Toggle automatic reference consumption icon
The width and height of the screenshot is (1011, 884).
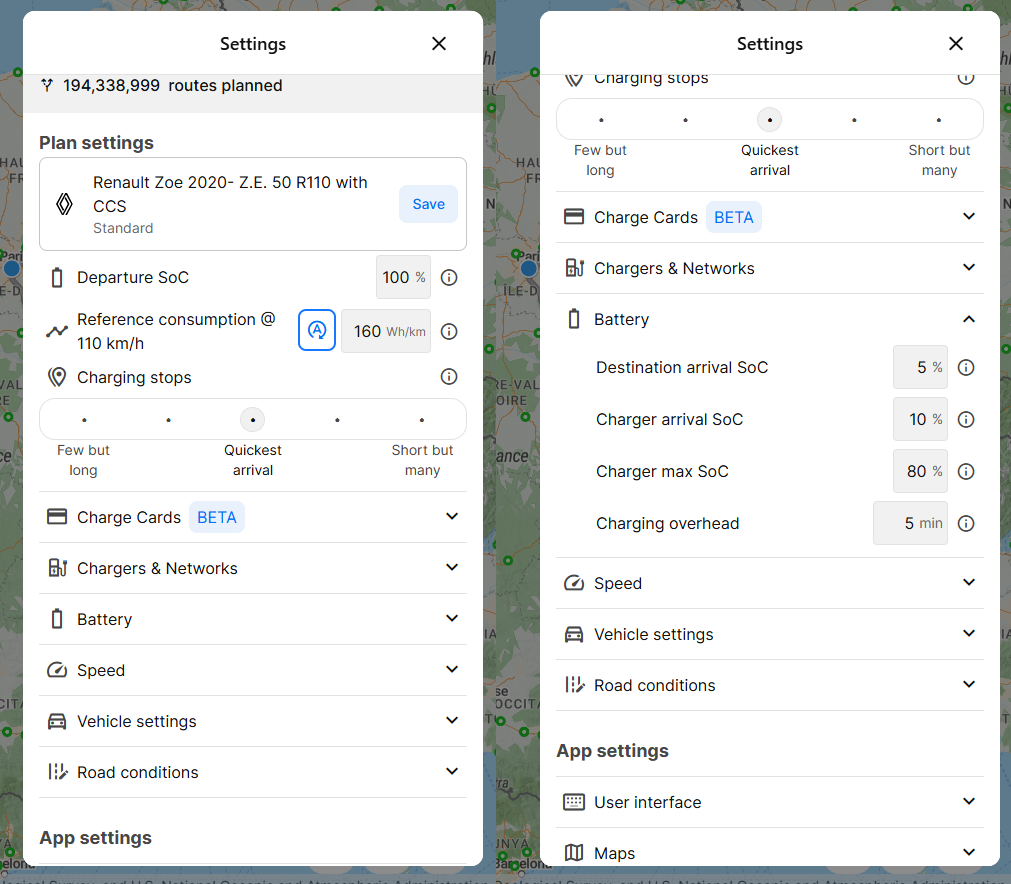[317, 330]
